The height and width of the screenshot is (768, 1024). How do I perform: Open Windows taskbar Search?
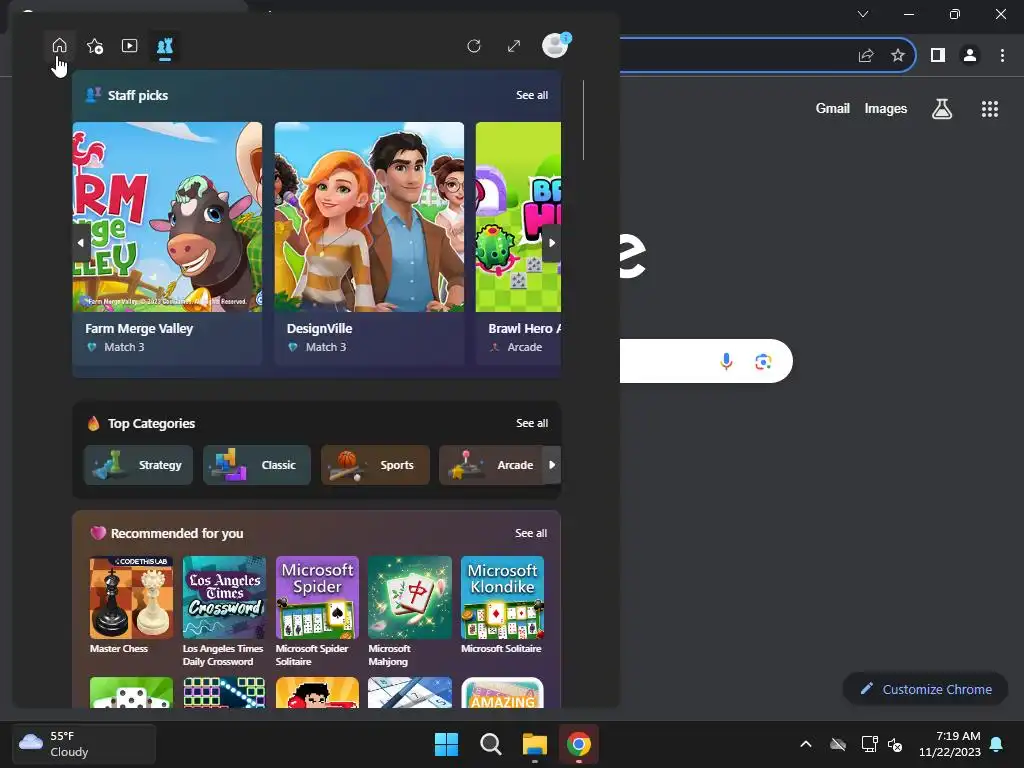[490, 744]
